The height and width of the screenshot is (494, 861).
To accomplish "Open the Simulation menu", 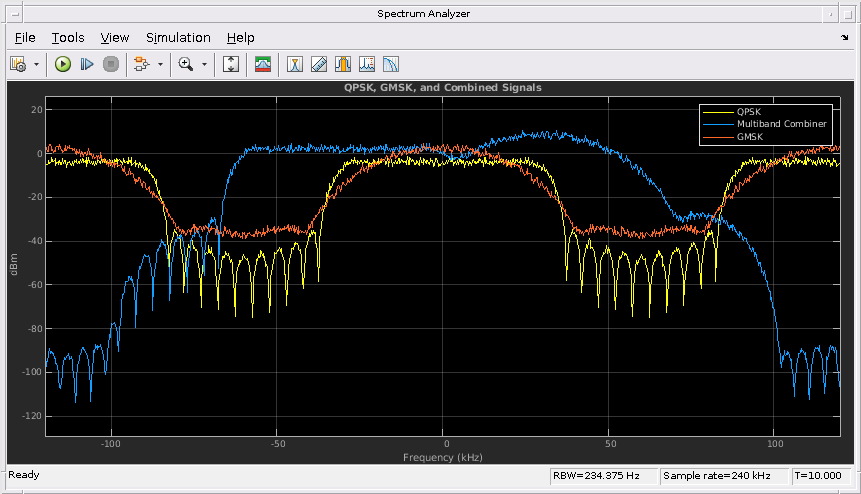I will [178, 37].
